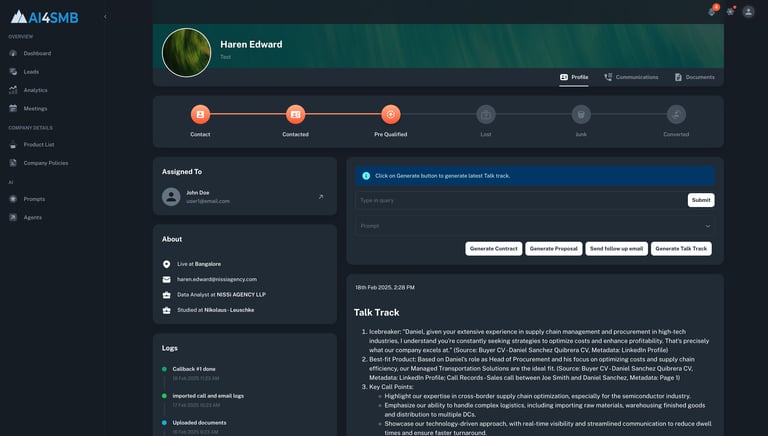Switch to the Communications tab
This screenshot has height=436, width=768.
631,77
